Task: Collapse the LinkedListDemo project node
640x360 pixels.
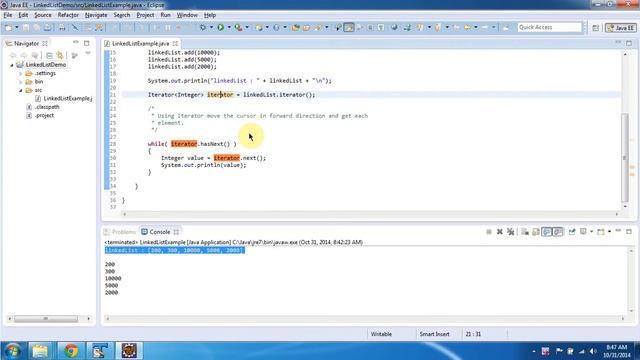Action: (x=12, y=65)
